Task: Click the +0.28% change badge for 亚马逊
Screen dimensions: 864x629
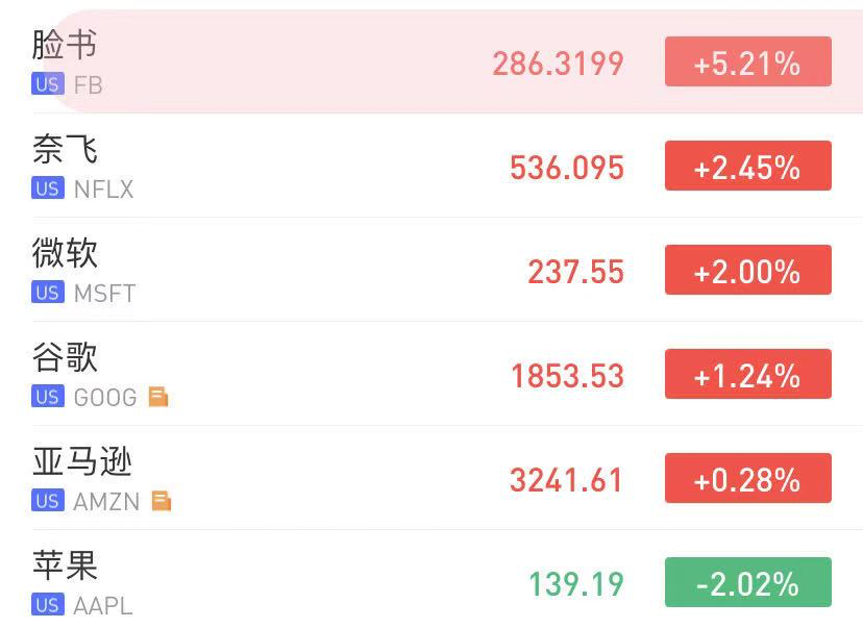Action: point(747,478)
